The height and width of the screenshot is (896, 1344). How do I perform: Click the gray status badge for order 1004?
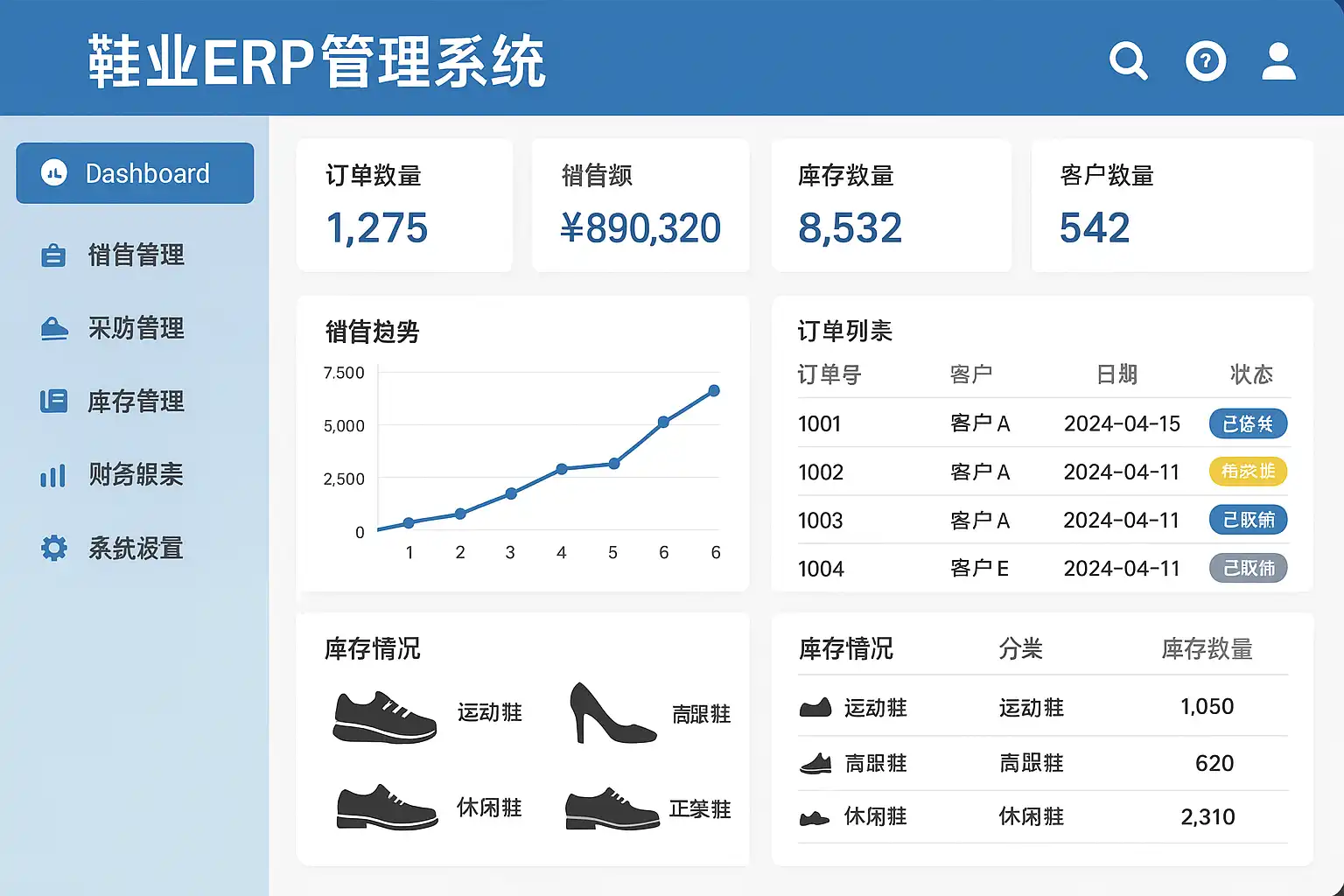click(x=1248, y=569)
